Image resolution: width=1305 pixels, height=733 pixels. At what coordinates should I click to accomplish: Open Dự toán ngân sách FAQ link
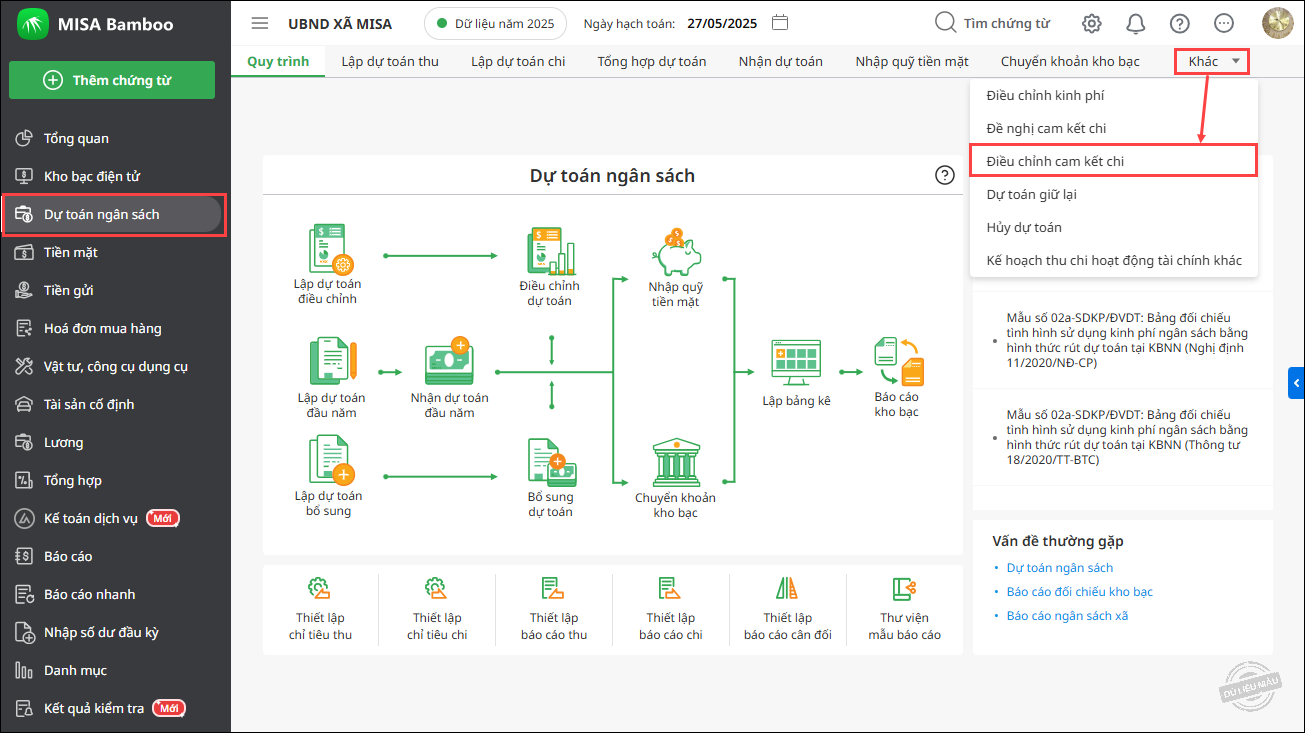click(x=1059, y=568)
